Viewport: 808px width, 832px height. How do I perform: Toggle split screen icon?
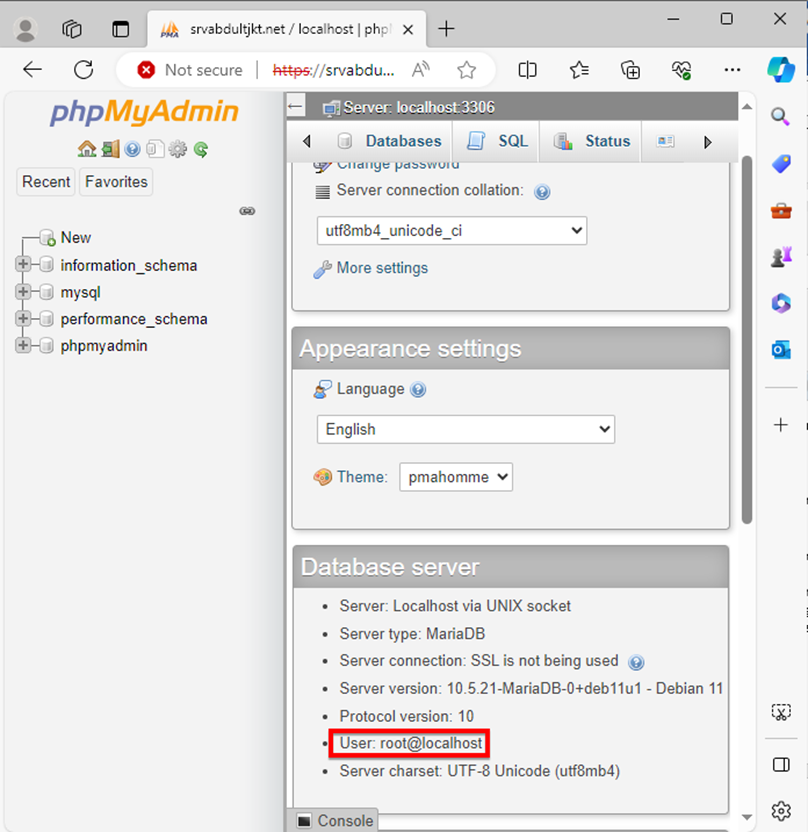pyautogui.click(x=527, y=70)
